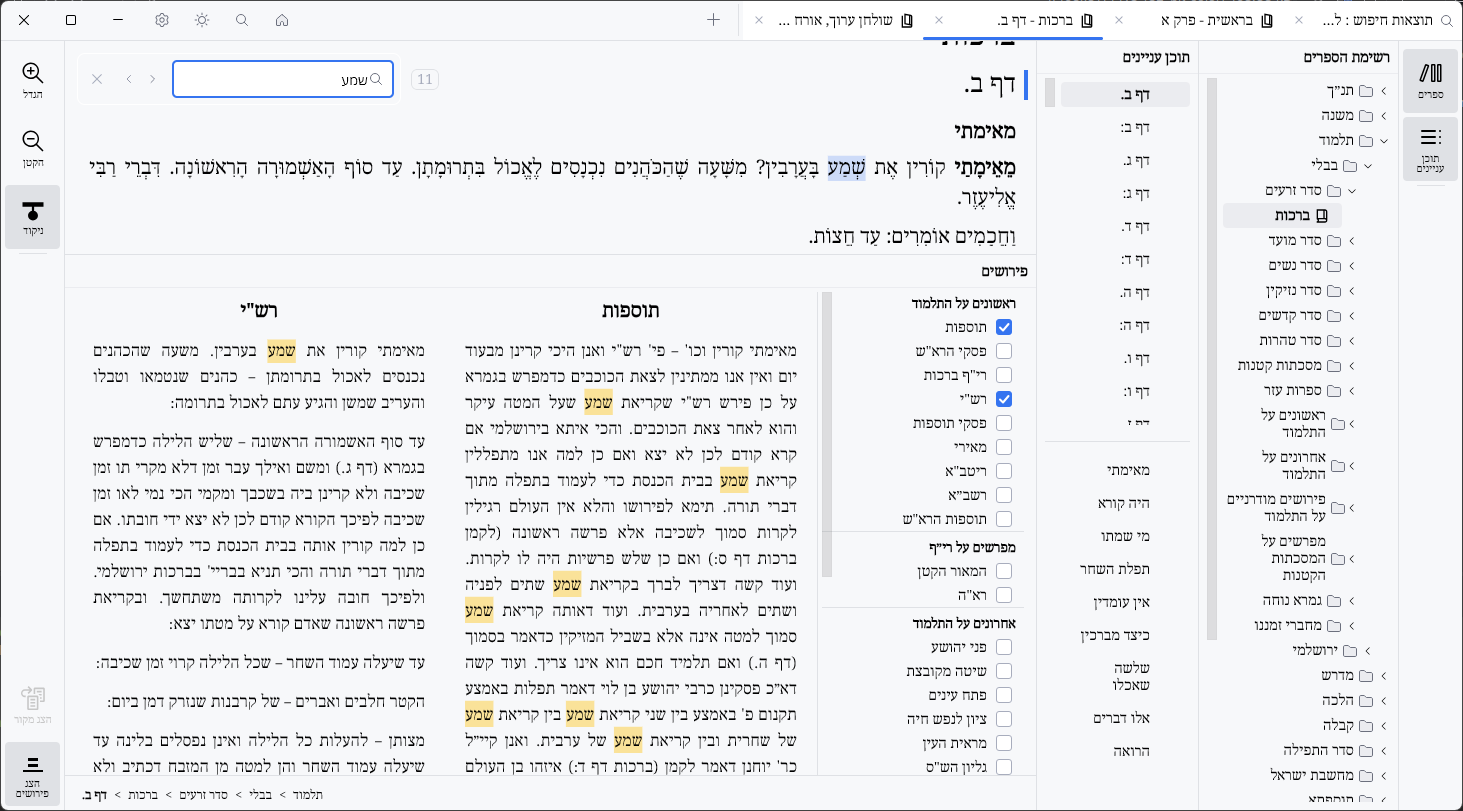Collapse the בבלי tree node
Viewport: 1463px width, 811px height.
pos(1368,165)
